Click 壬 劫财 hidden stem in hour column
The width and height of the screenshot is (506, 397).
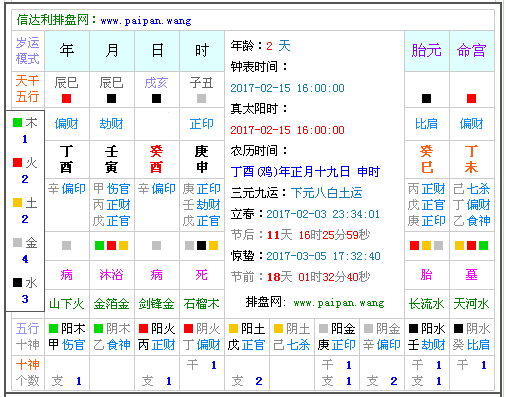click(x=201, y=205)
